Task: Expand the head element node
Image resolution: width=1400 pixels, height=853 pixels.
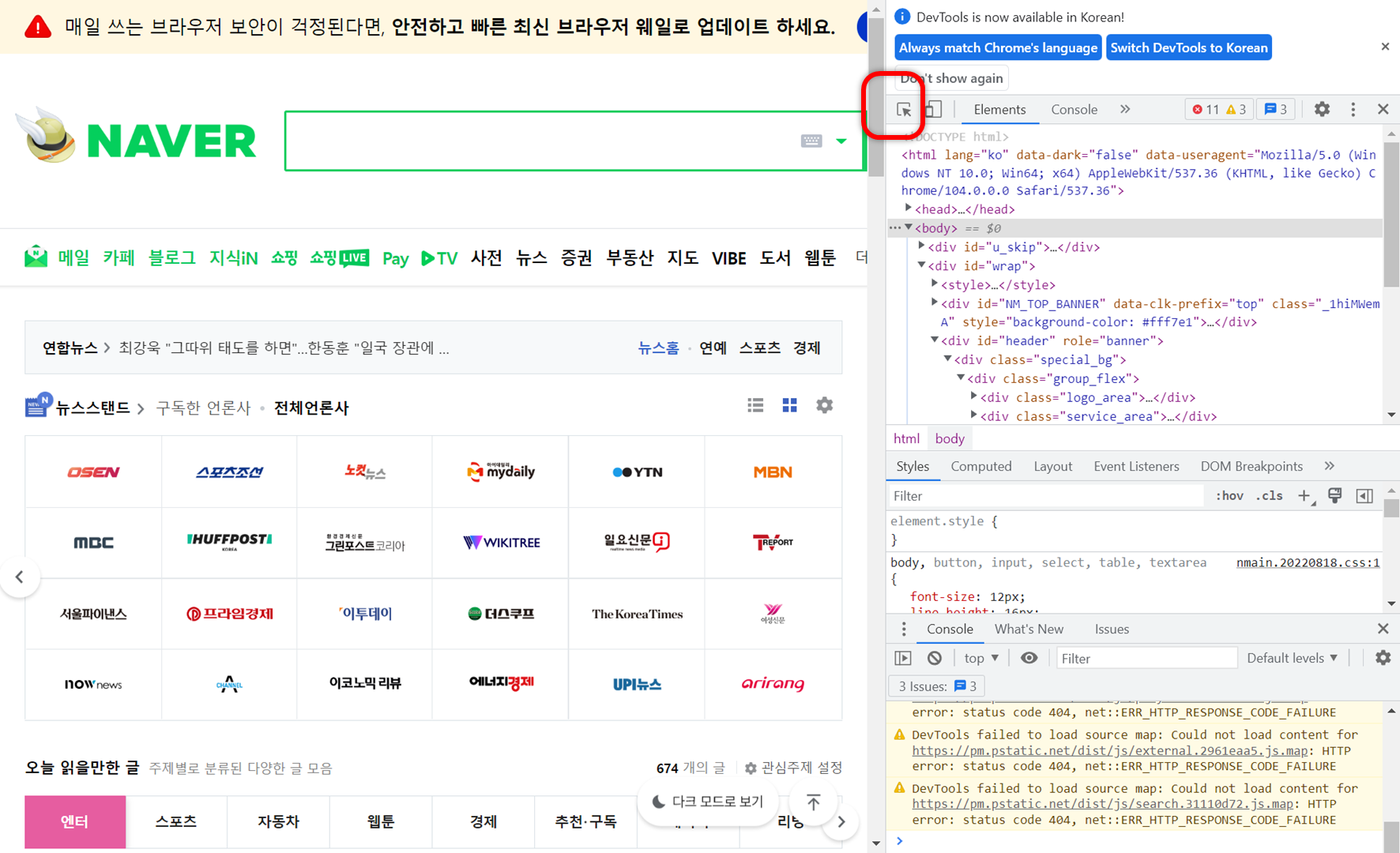Action: tap(909, 209)
